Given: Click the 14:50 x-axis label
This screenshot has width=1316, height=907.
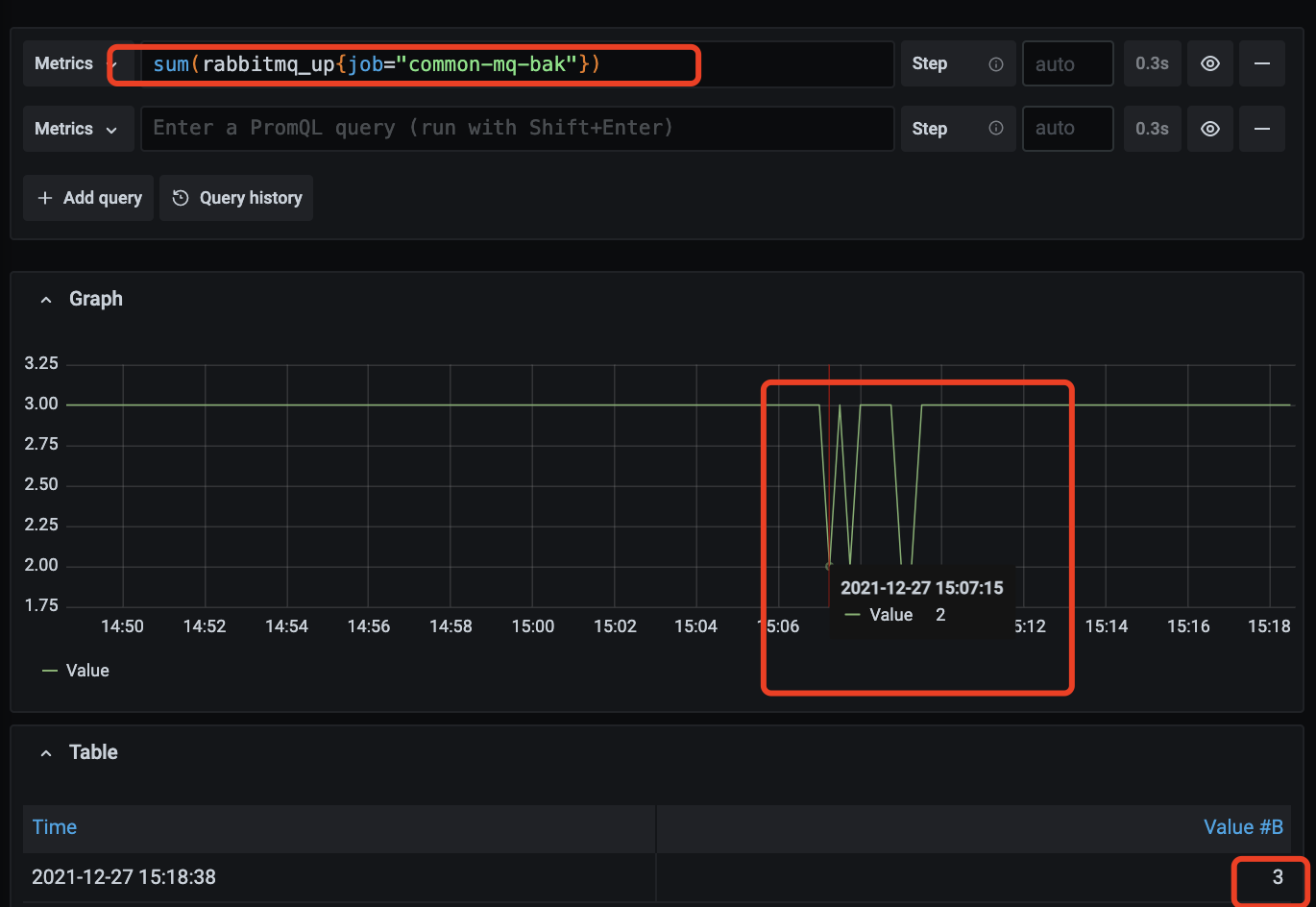Looking at the screenshot, I should [x=122, y=626].
